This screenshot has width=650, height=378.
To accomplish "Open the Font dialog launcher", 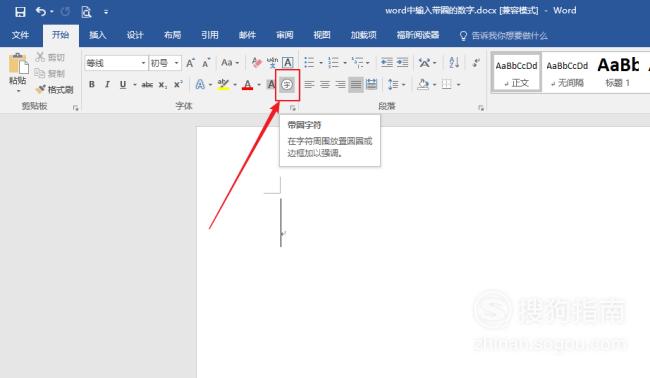I will pos(293,108).
